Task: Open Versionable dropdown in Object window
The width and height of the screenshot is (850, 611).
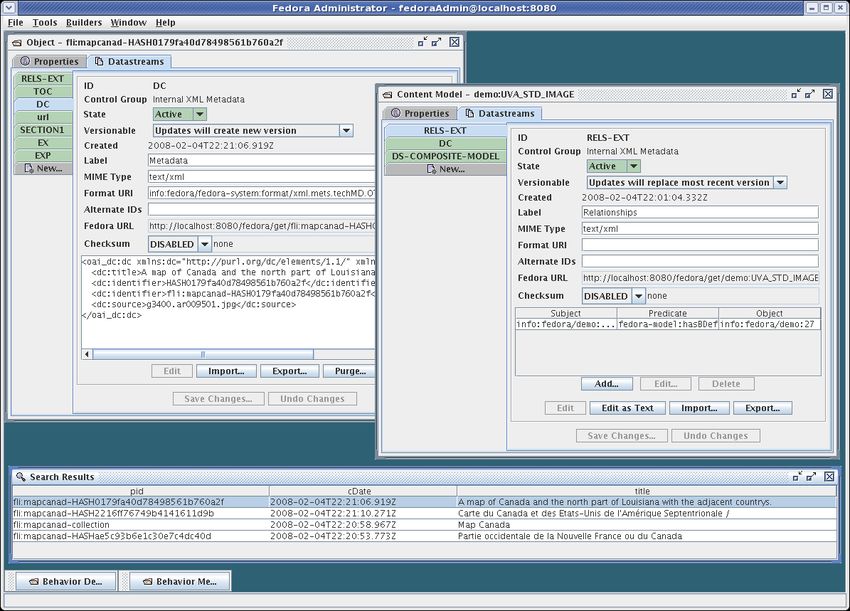Action: [x=346, y=131]
